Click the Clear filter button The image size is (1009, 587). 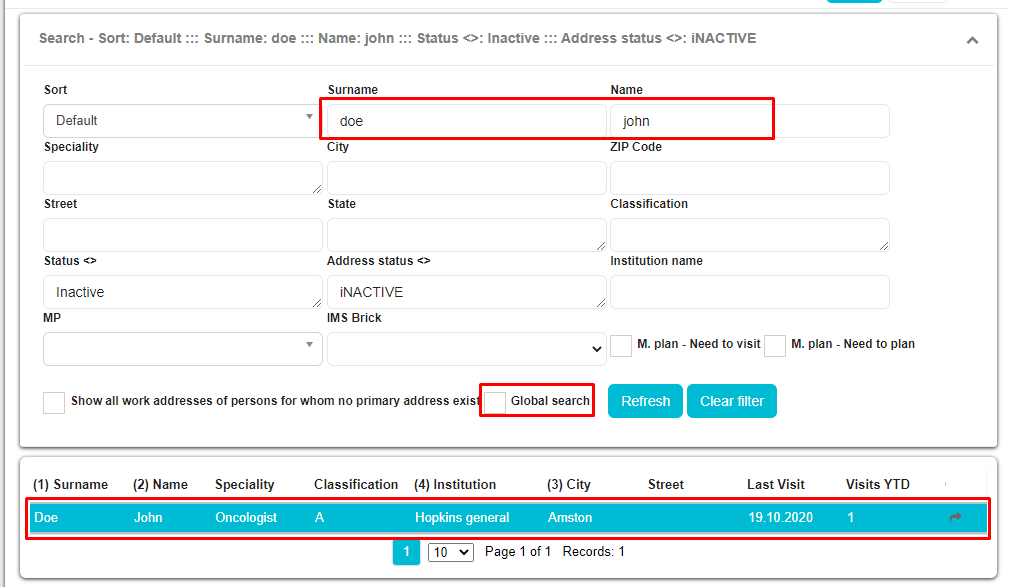tap(731, 401)
